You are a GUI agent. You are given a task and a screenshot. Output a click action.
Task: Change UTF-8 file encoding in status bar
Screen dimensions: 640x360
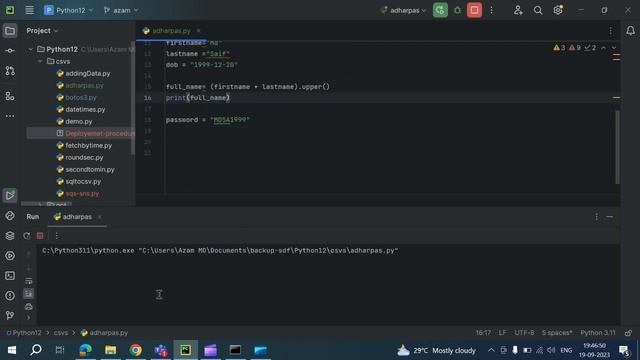[524, 333]
